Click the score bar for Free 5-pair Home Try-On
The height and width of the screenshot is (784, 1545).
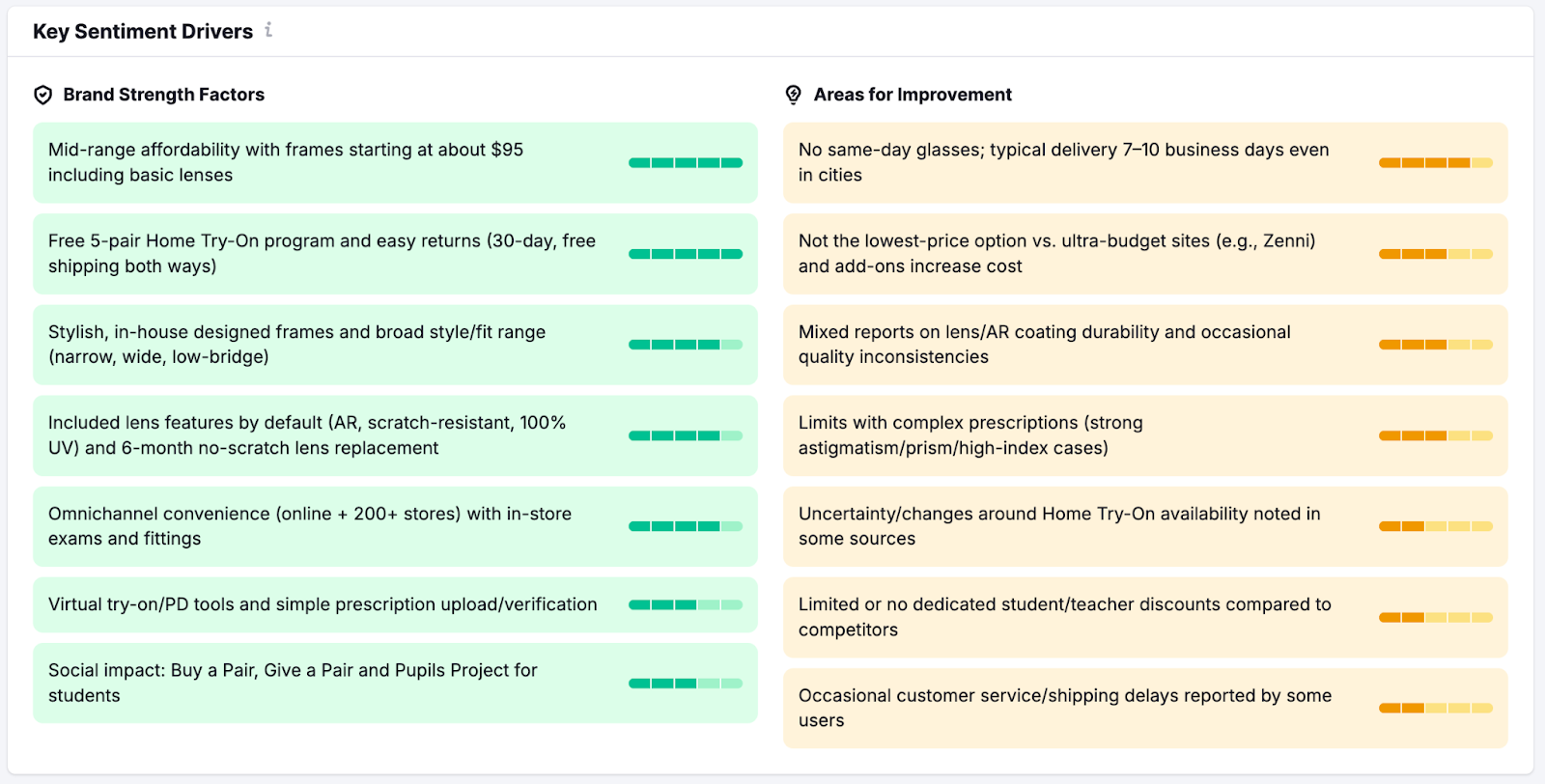(685, 254)
